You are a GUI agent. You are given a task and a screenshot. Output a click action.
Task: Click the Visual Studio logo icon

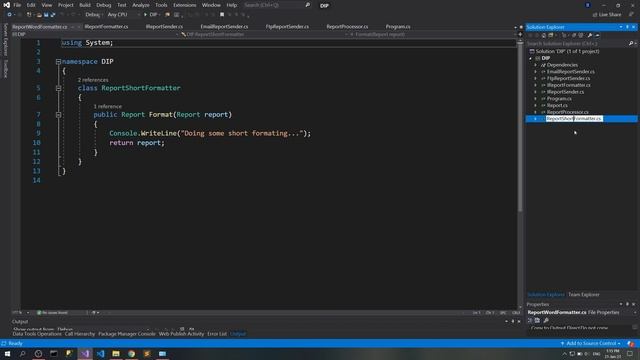(6, 5)
